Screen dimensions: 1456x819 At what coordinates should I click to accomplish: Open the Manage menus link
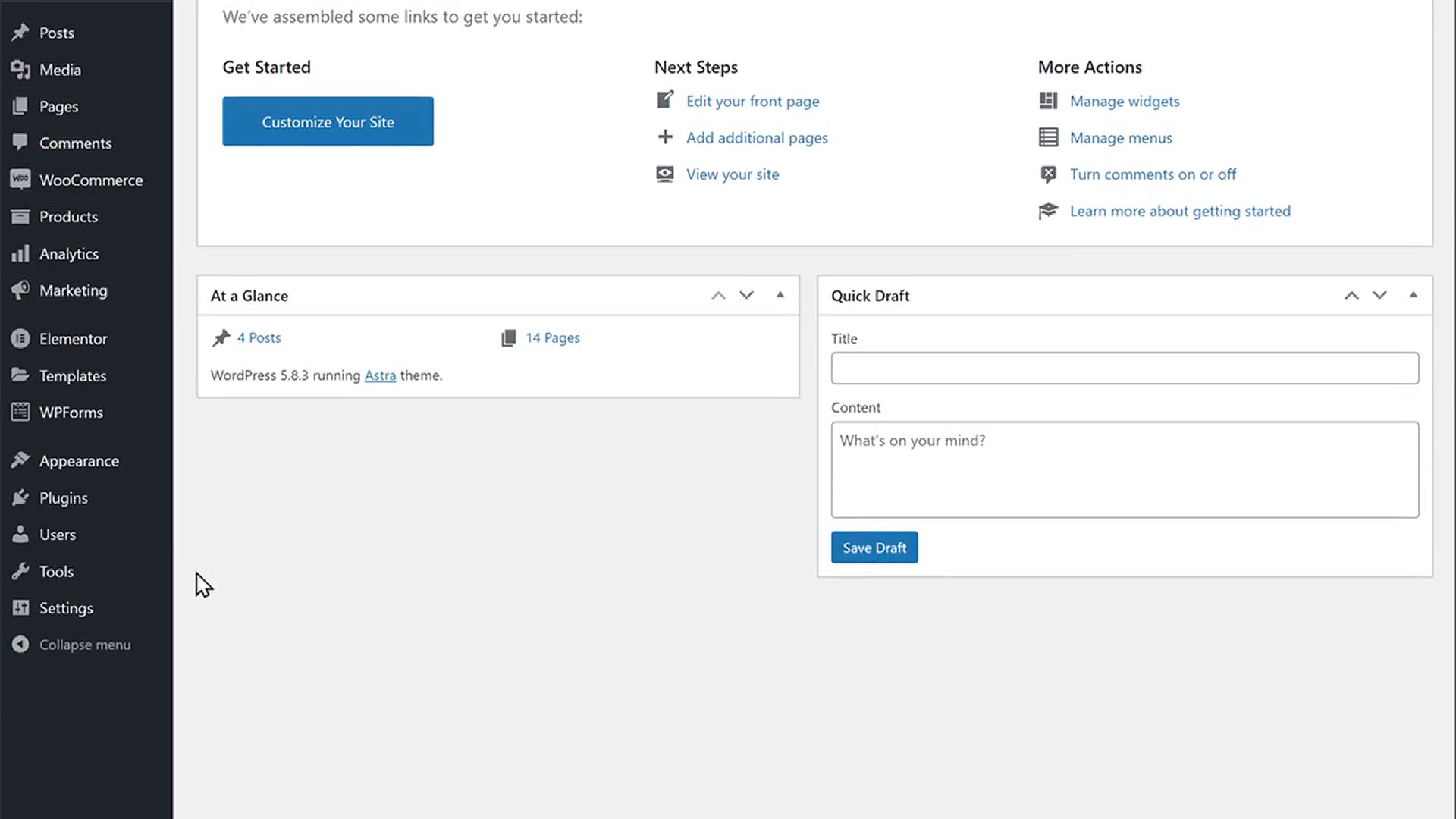coord(1121,138)
